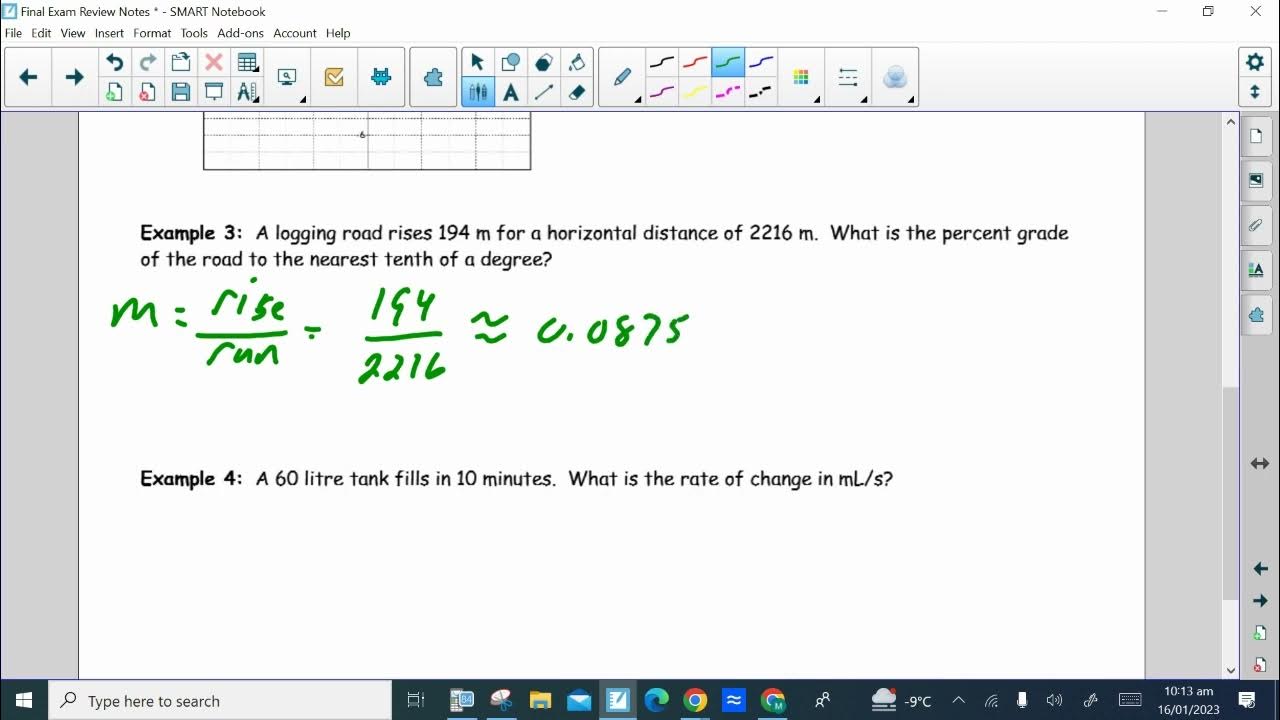Open measurement tools dropdown
This screenshot has height=720, width=1280.
tap(247, 92)
